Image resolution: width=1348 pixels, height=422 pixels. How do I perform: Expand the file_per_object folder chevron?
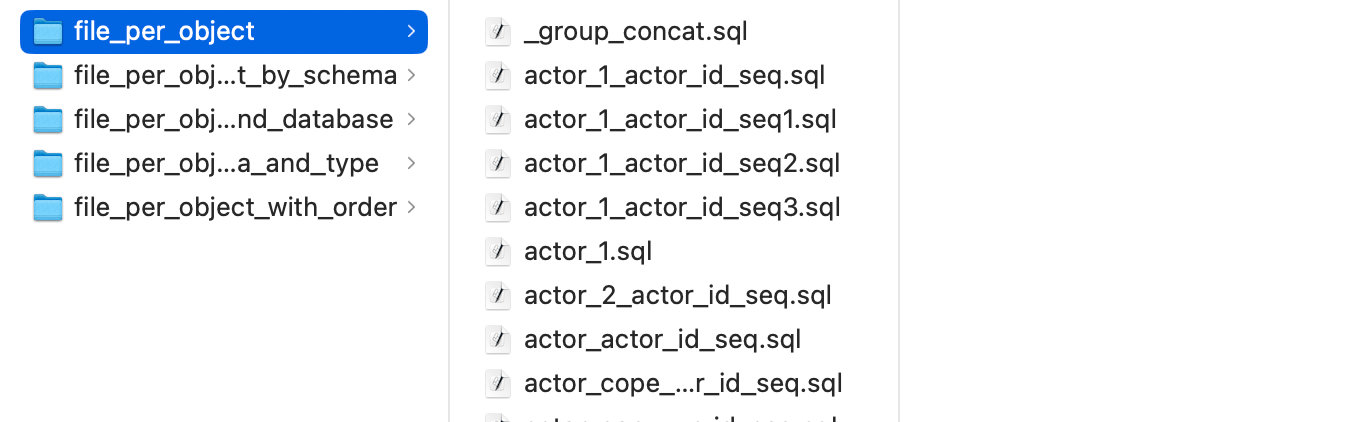(x=411, y=32)
